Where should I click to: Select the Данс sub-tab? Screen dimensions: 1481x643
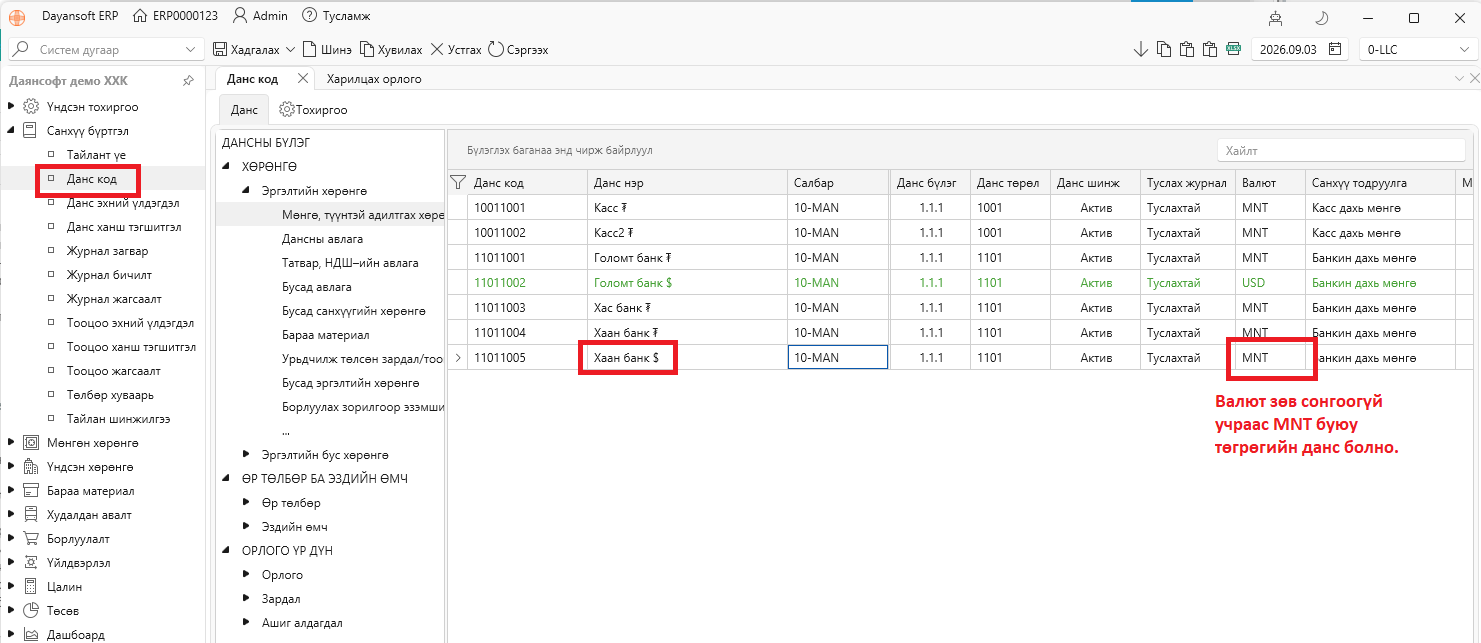coord(243,109)
